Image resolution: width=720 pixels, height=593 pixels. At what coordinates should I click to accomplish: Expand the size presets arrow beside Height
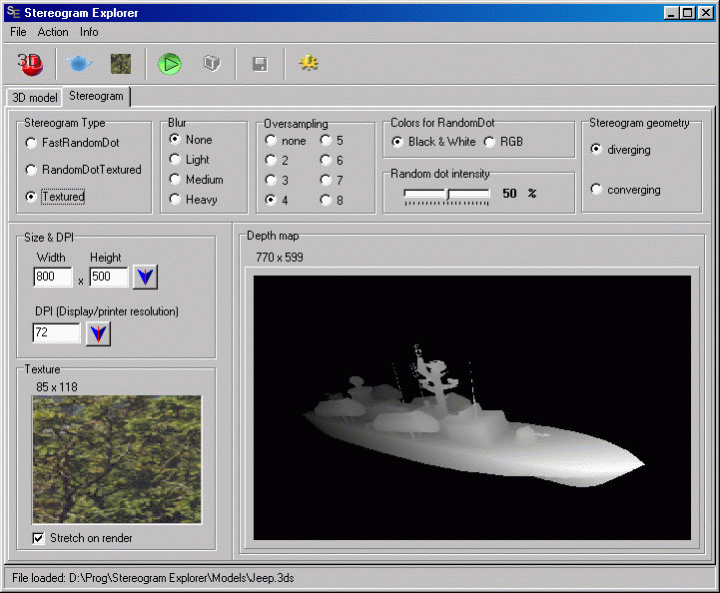(146, 277)
